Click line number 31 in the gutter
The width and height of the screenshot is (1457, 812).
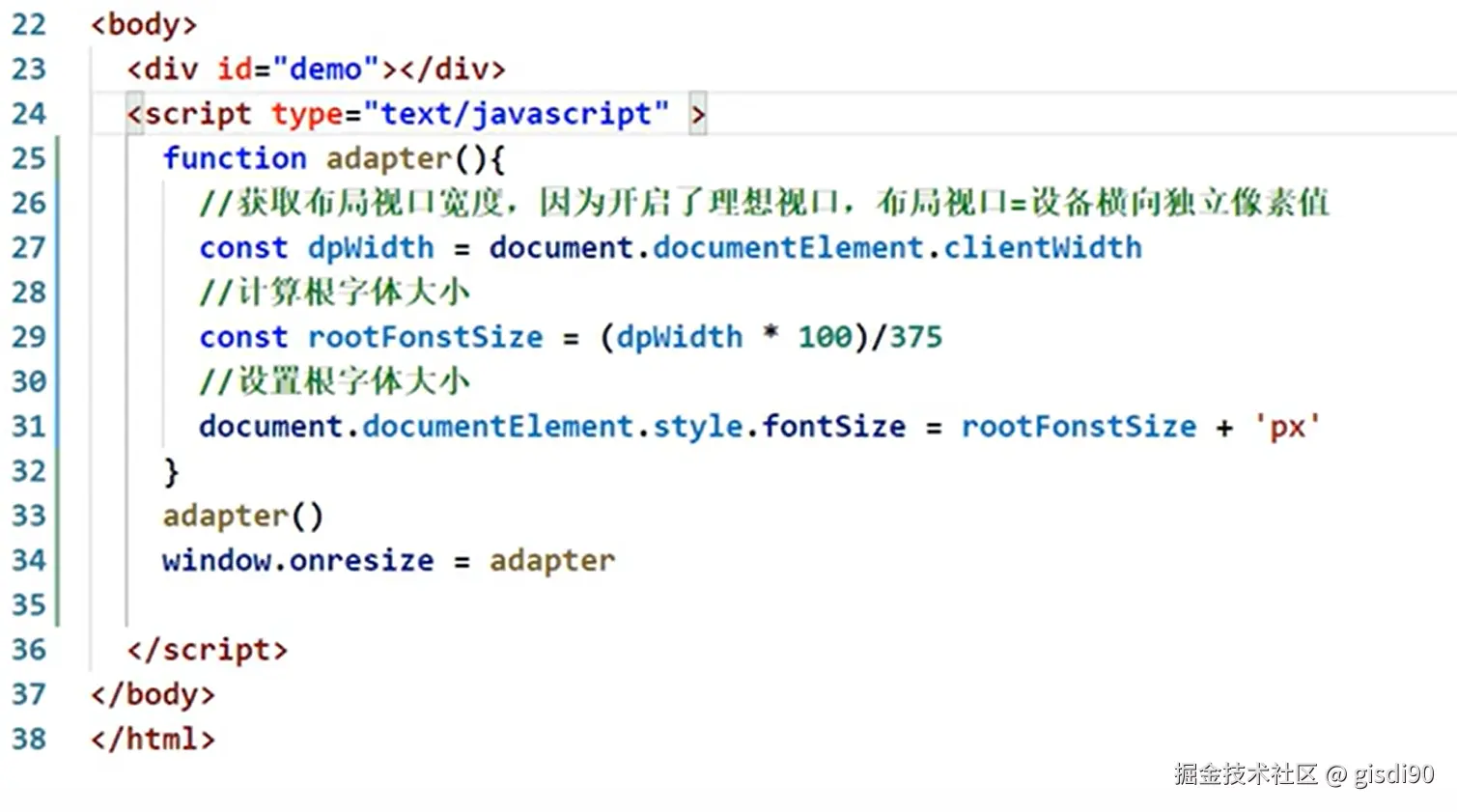29,426
